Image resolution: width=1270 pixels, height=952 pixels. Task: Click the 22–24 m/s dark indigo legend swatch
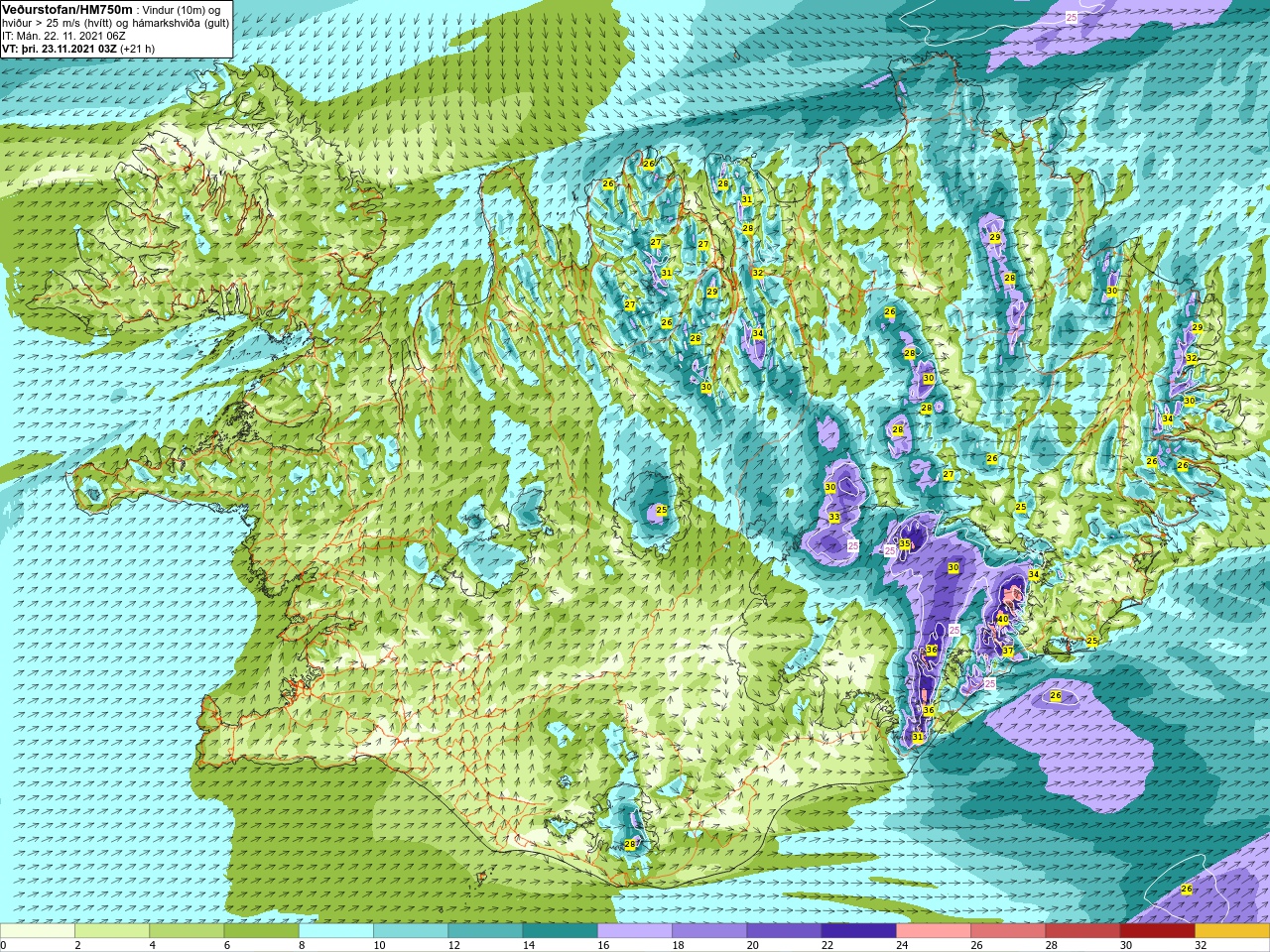[x=858, y=932]
